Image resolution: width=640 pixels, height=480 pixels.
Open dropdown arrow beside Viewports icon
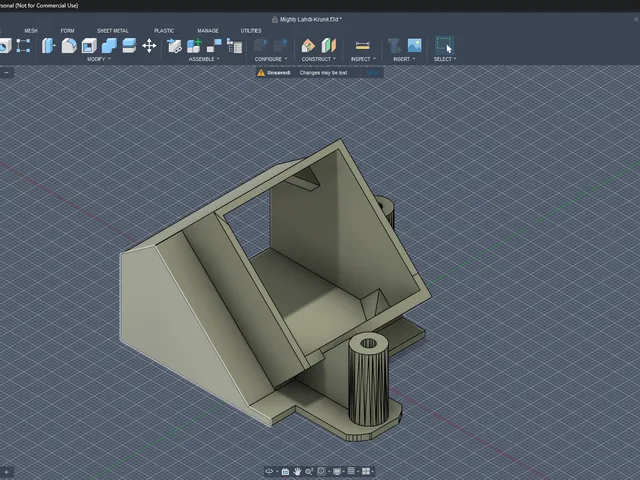coord(372,472)
